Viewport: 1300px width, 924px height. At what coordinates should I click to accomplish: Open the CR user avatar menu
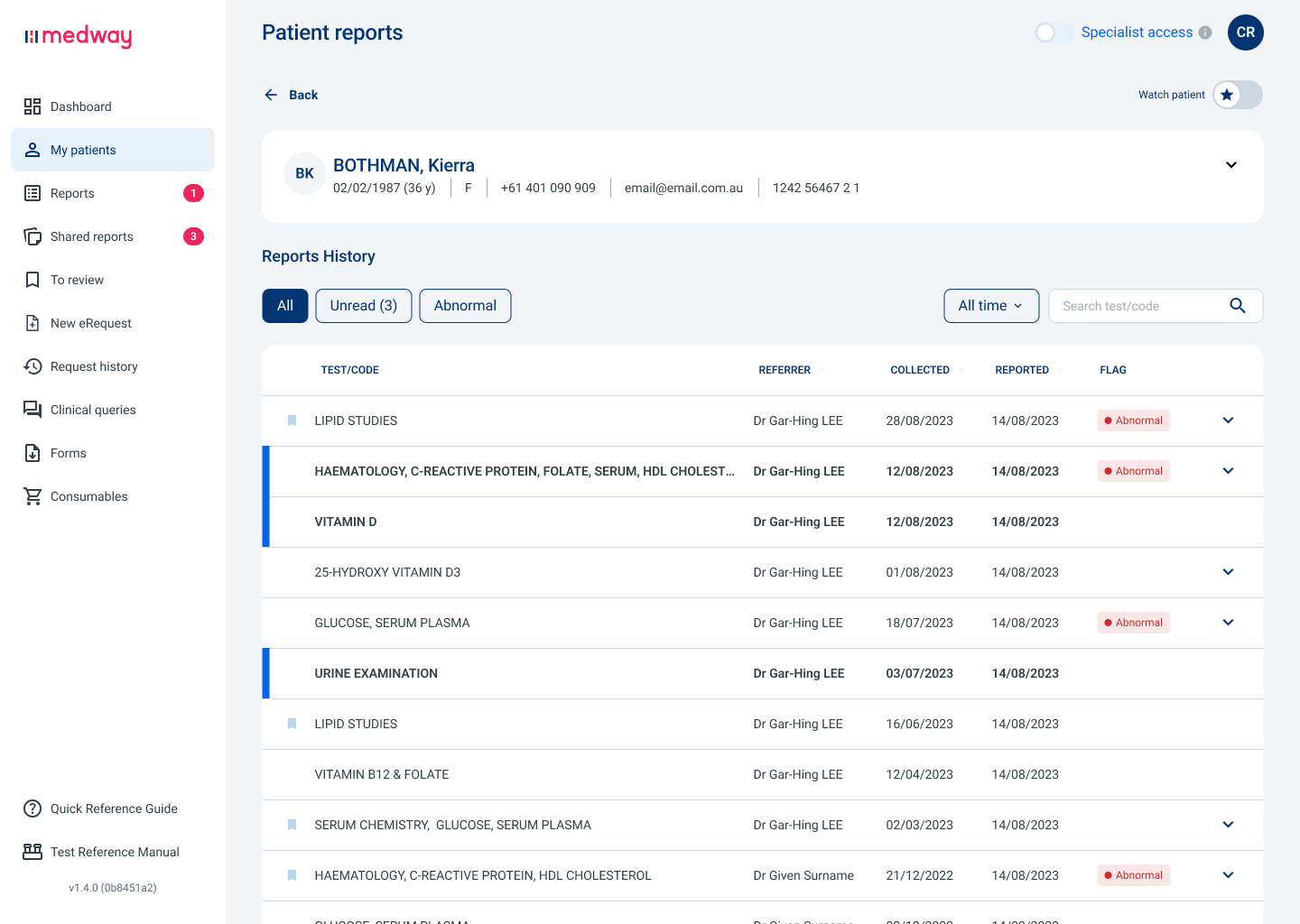click(1246, 32)
